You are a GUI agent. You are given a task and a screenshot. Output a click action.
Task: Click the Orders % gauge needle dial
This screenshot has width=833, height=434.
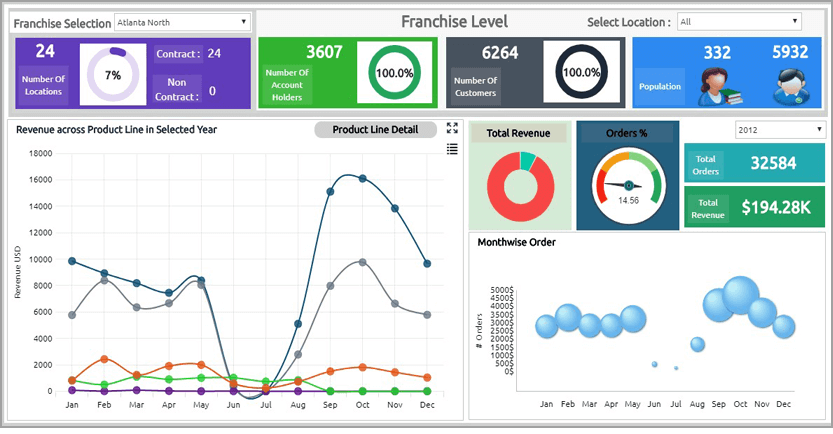628,185
